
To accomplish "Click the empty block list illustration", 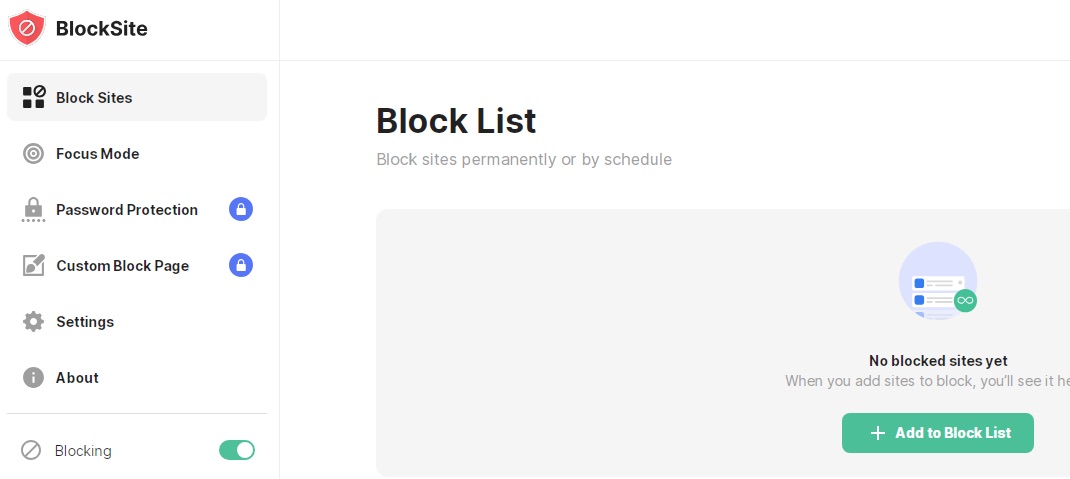I will point(938,280).
